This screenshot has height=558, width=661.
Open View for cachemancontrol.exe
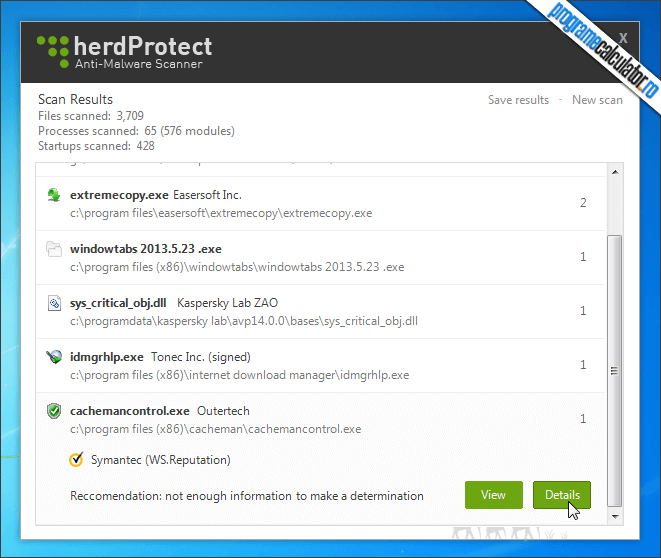(x=494, y=495)
